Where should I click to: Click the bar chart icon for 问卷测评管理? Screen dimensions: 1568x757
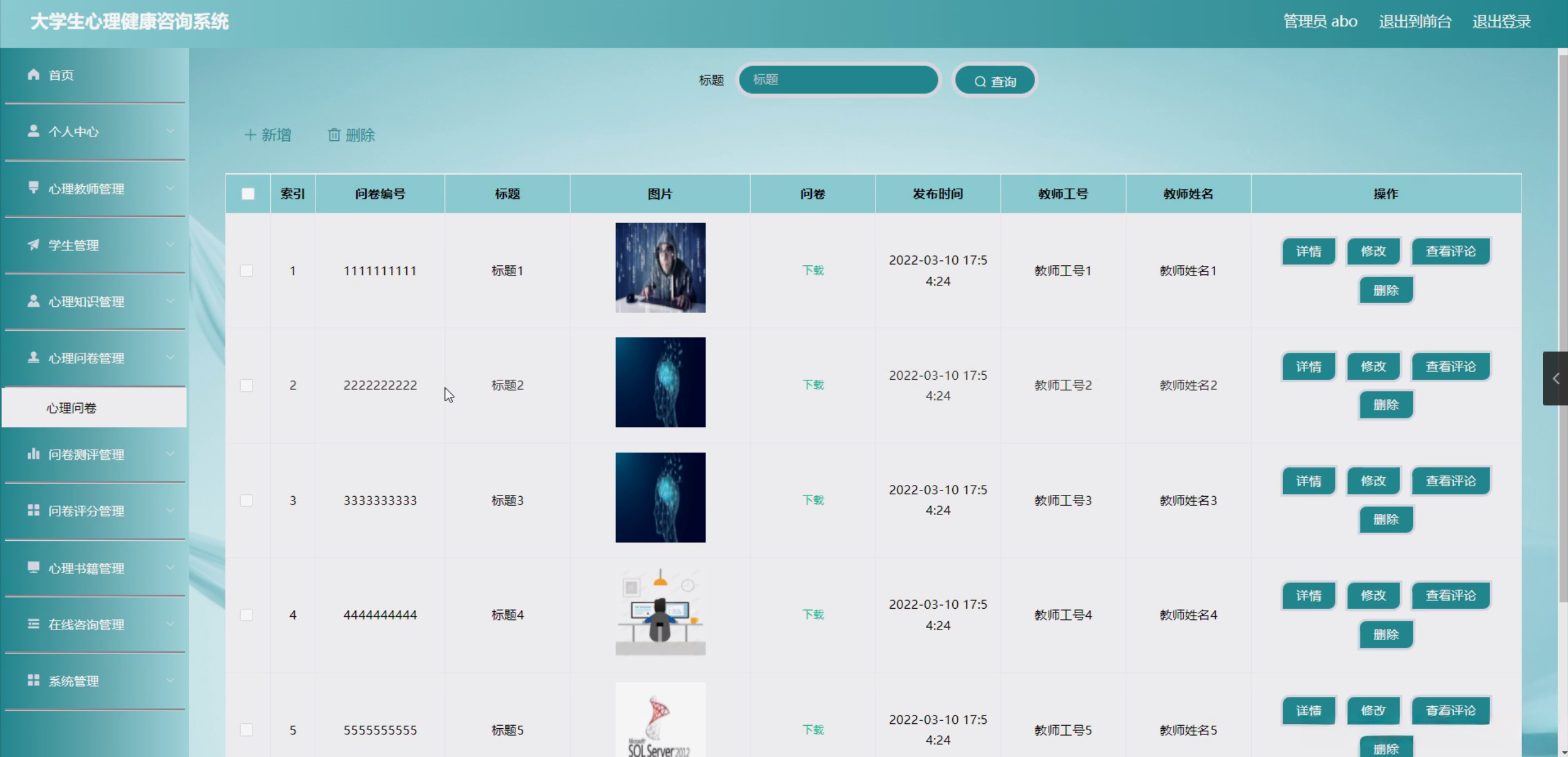coord(34,454)
